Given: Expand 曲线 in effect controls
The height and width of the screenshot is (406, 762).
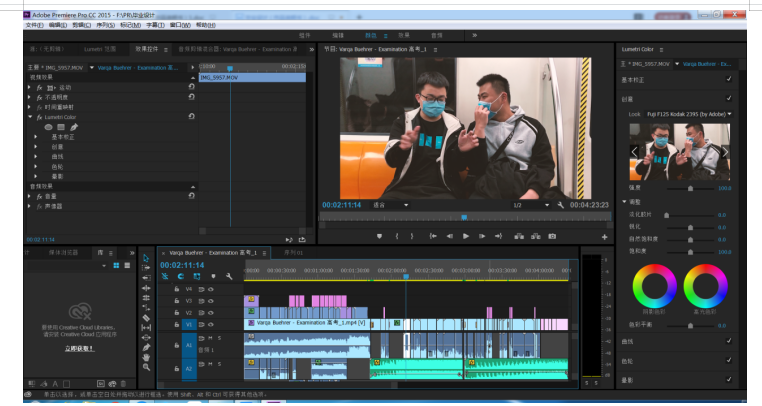Looking at the screenshot, I should [35, 157].
